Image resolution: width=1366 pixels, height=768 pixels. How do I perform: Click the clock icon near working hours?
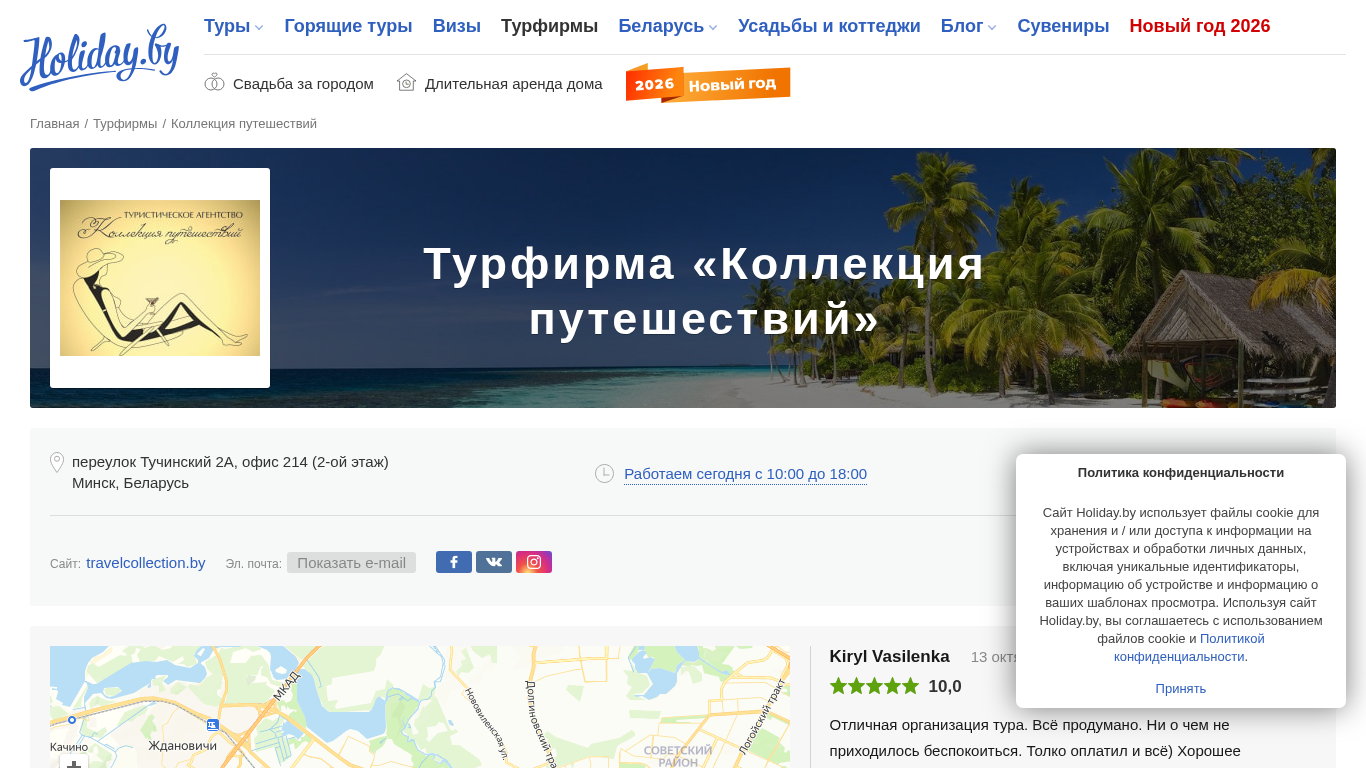(604, 473)
